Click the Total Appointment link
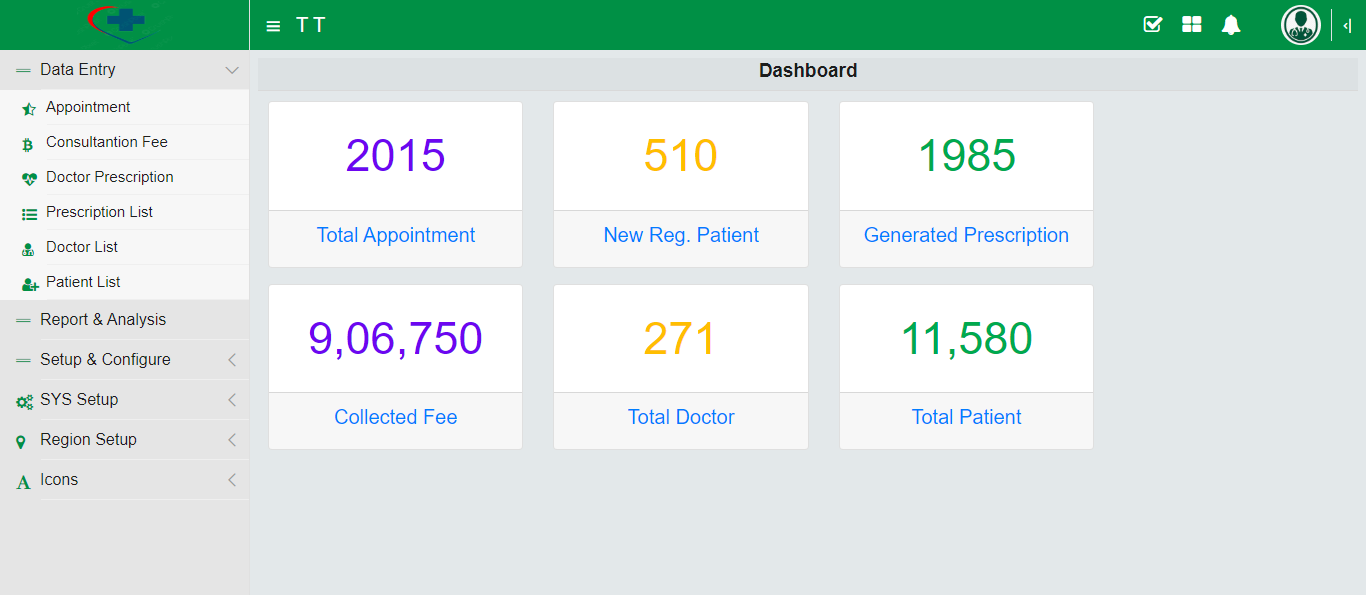The width and height of the screenshot is (1366, 595). click(x=395, y=235)
